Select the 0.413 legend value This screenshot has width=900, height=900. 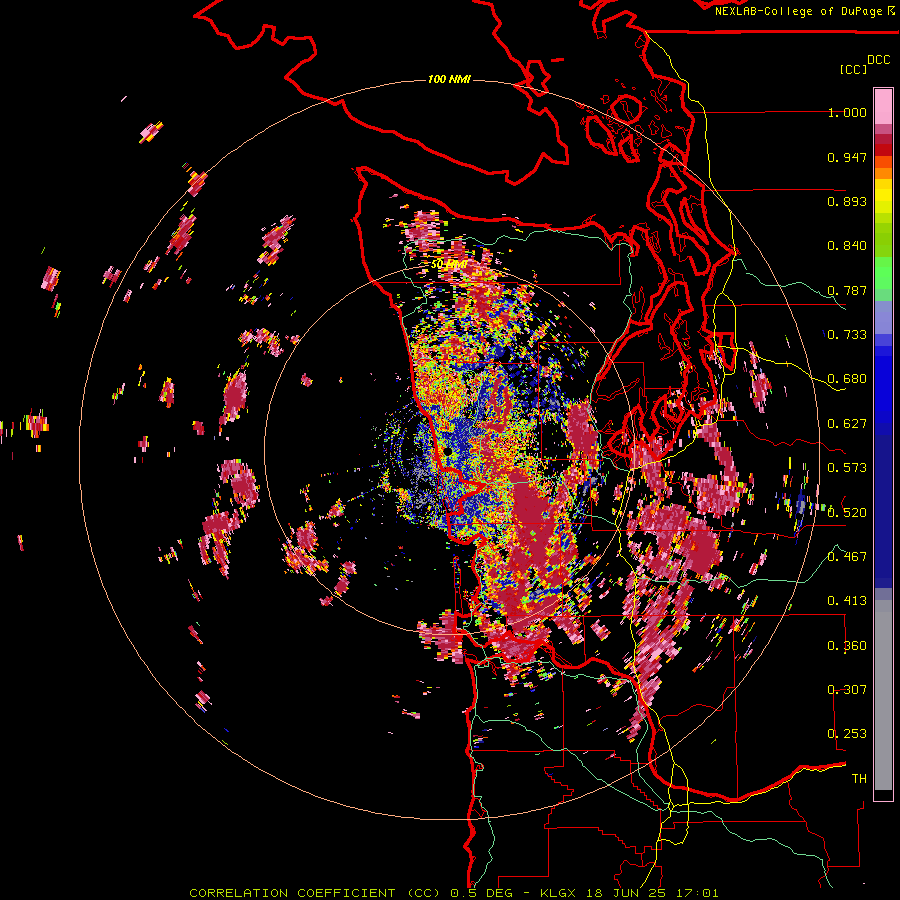pyautogui.click(x=847, y=601)
